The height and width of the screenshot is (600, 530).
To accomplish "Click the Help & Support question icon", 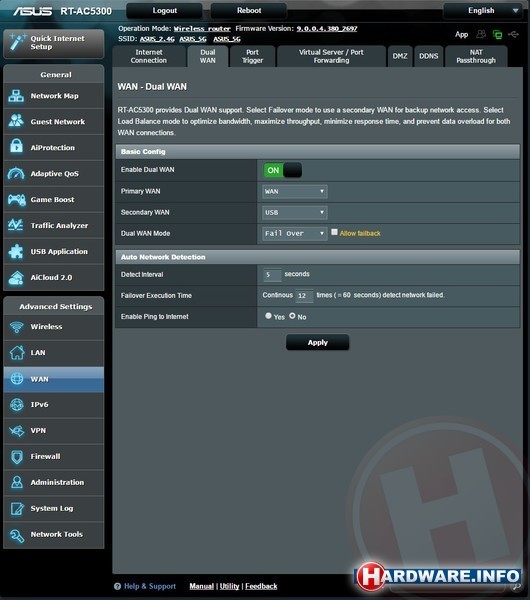I will [117, 586].
